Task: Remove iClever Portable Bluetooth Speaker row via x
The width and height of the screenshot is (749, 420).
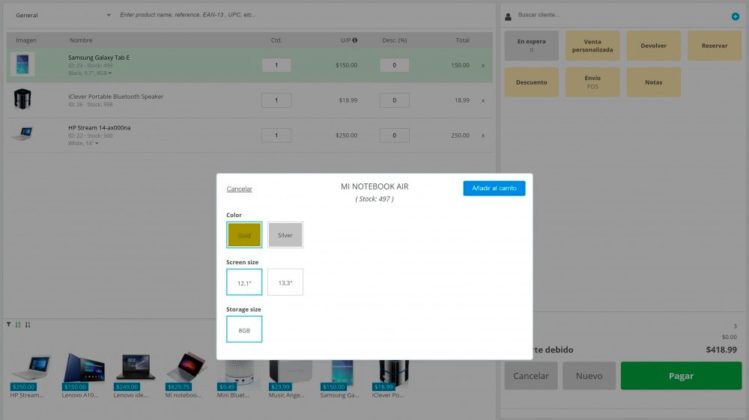Action: [483, 100]
